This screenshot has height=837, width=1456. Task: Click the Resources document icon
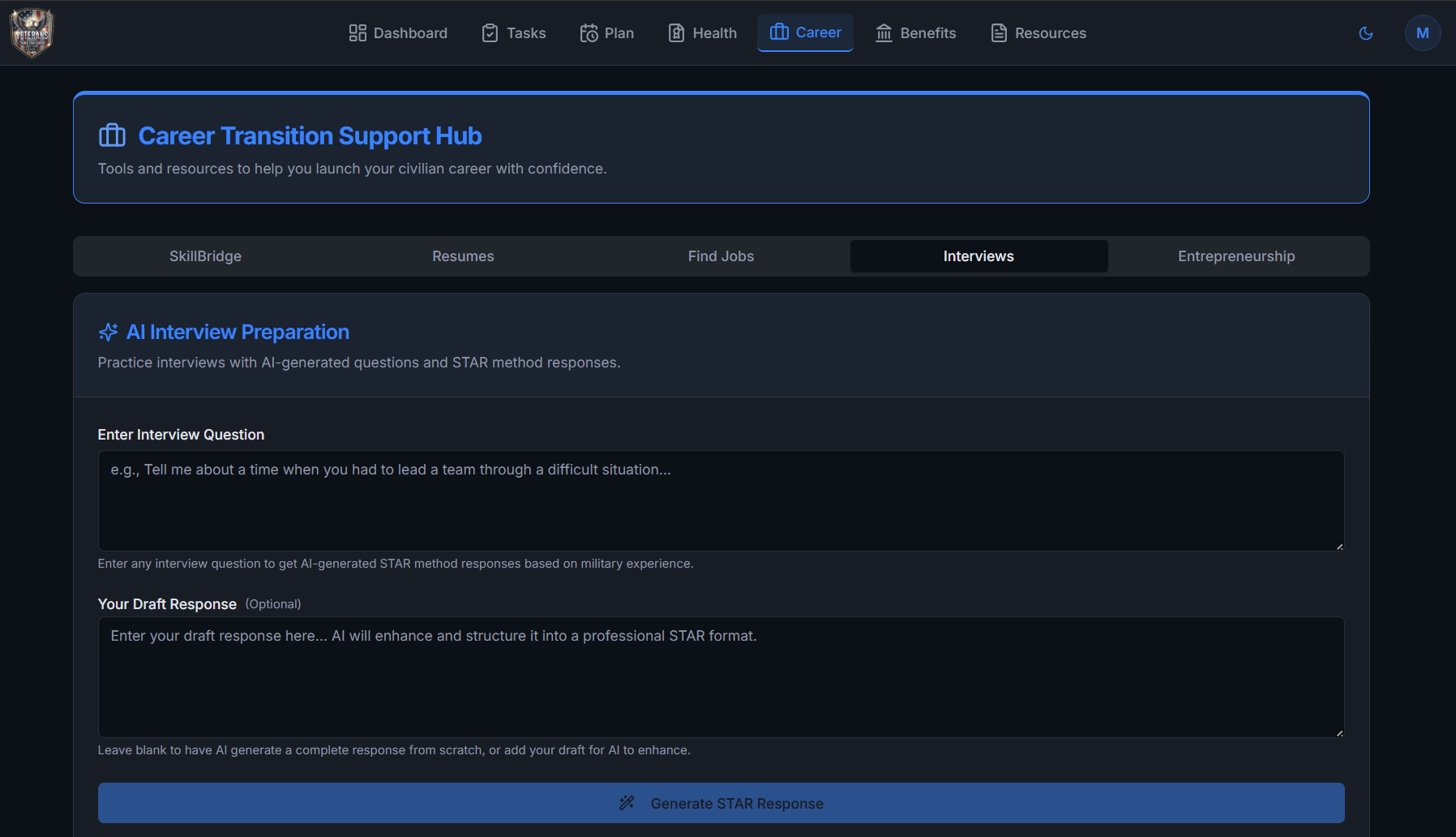click(x=997, y=32)
